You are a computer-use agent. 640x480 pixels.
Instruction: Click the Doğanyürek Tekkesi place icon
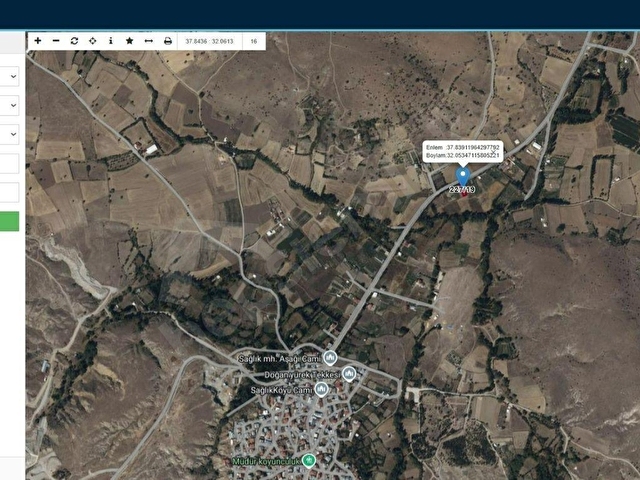pyautogui.click(x=349, y=373)
